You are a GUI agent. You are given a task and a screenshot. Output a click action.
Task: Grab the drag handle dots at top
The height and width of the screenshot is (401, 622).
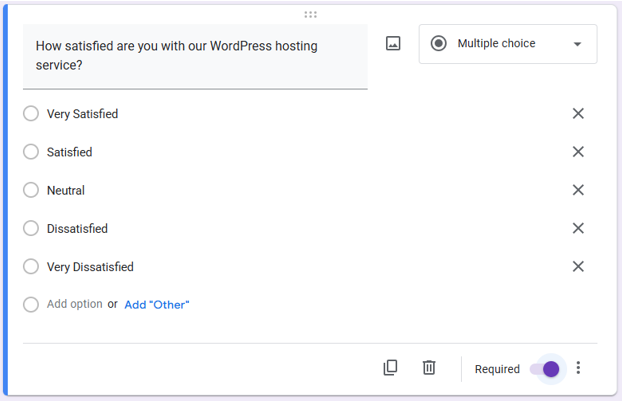tap(311, 15)
